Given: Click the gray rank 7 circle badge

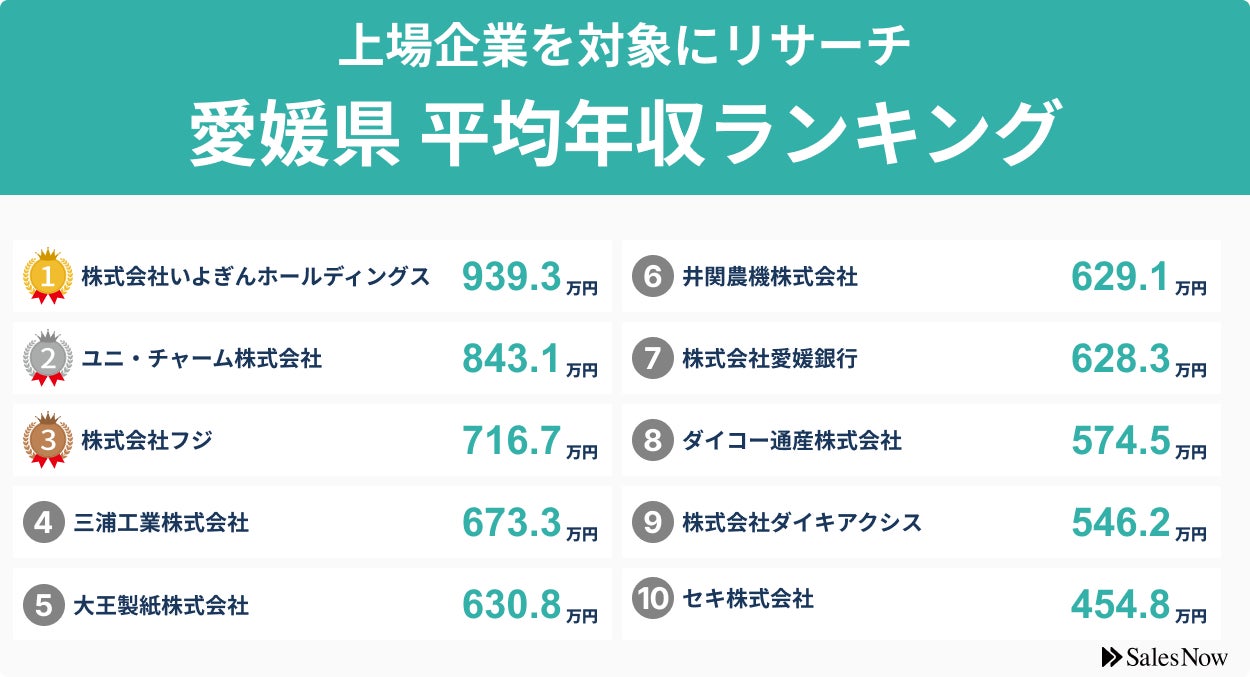Looking at the screenshot, I should click(652, 359).
